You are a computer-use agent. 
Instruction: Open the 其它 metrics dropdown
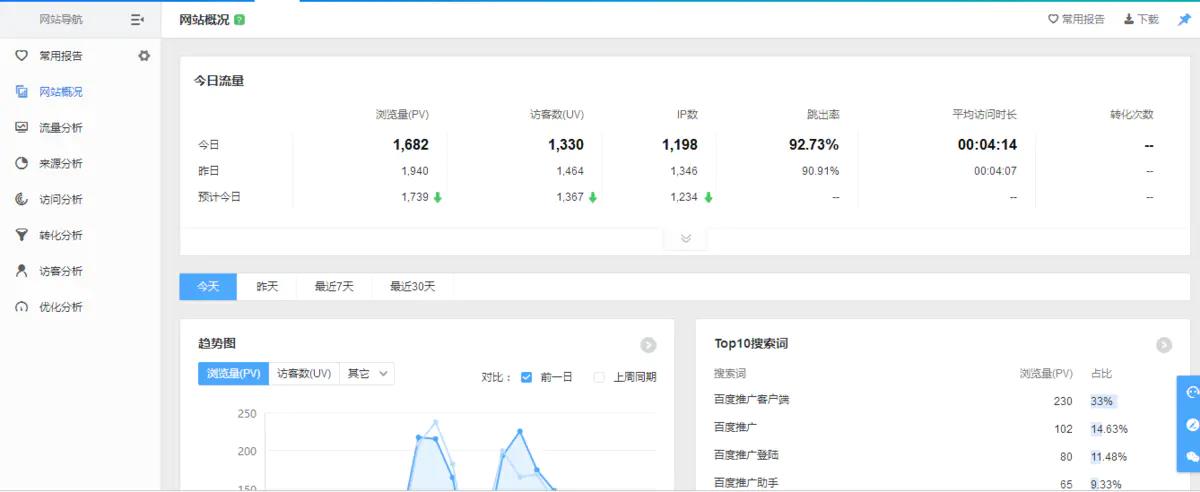click(367, 373)
